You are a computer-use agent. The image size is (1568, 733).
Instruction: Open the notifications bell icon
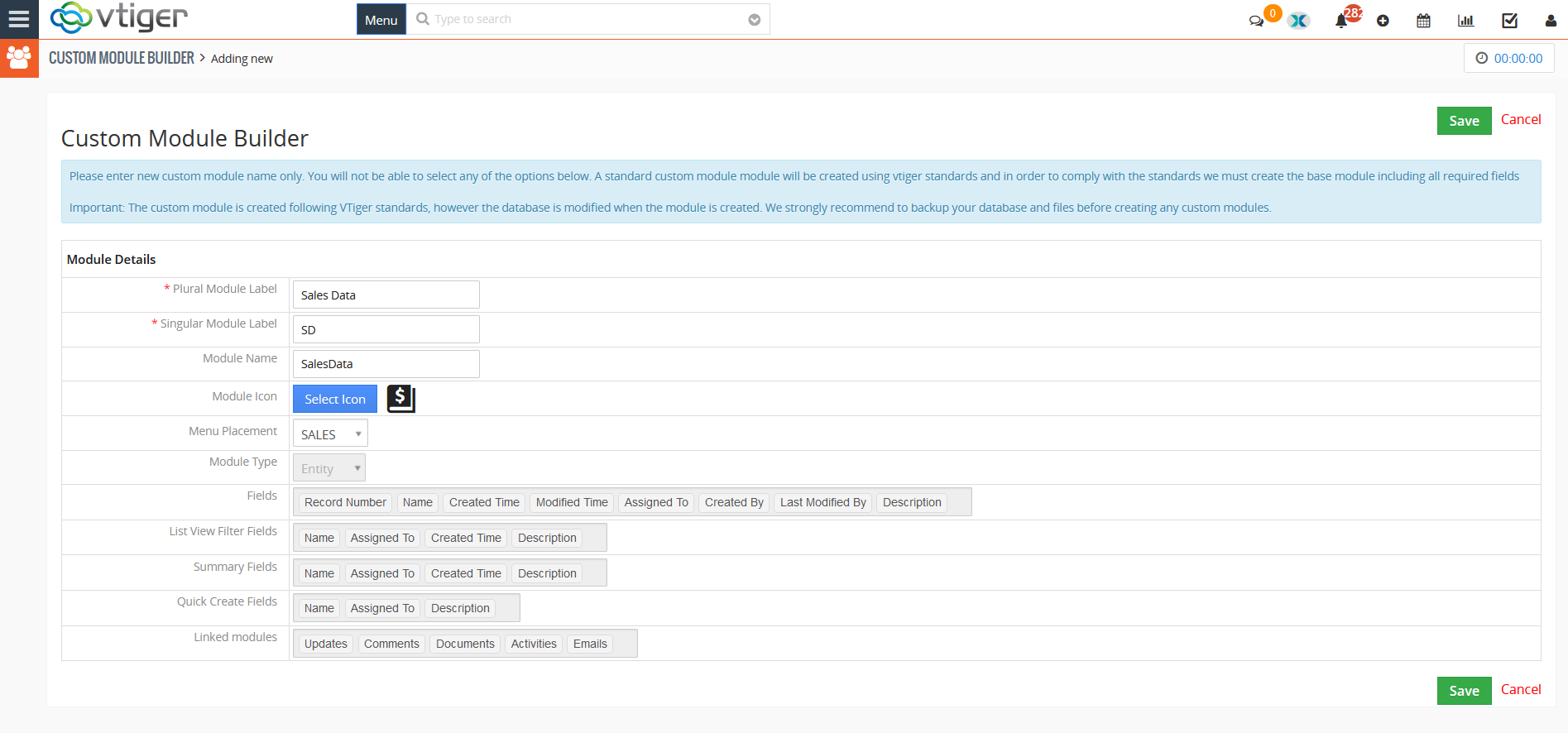pos(1341,21)
